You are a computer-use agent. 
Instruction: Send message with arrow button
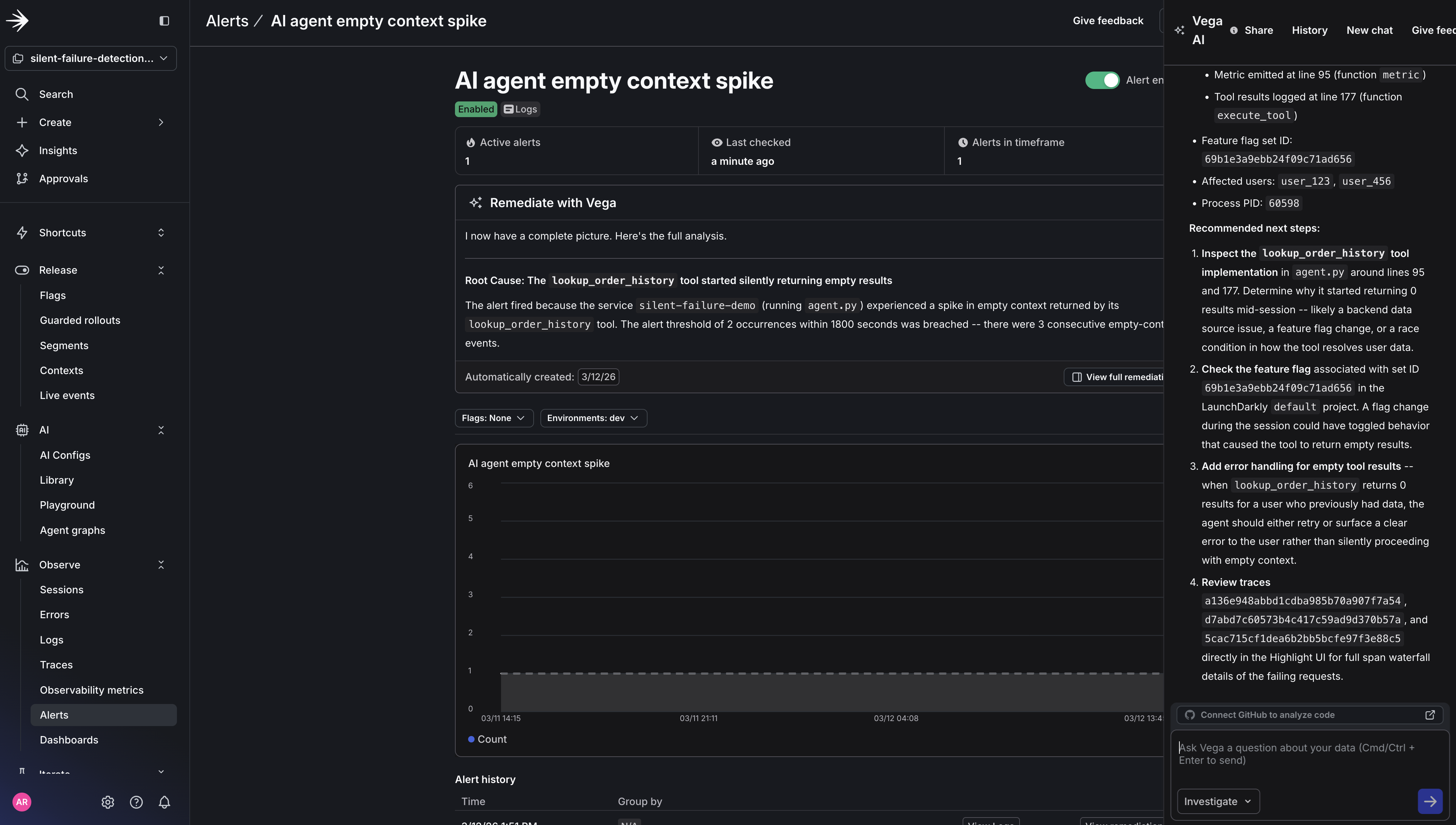click(1429, 801)
